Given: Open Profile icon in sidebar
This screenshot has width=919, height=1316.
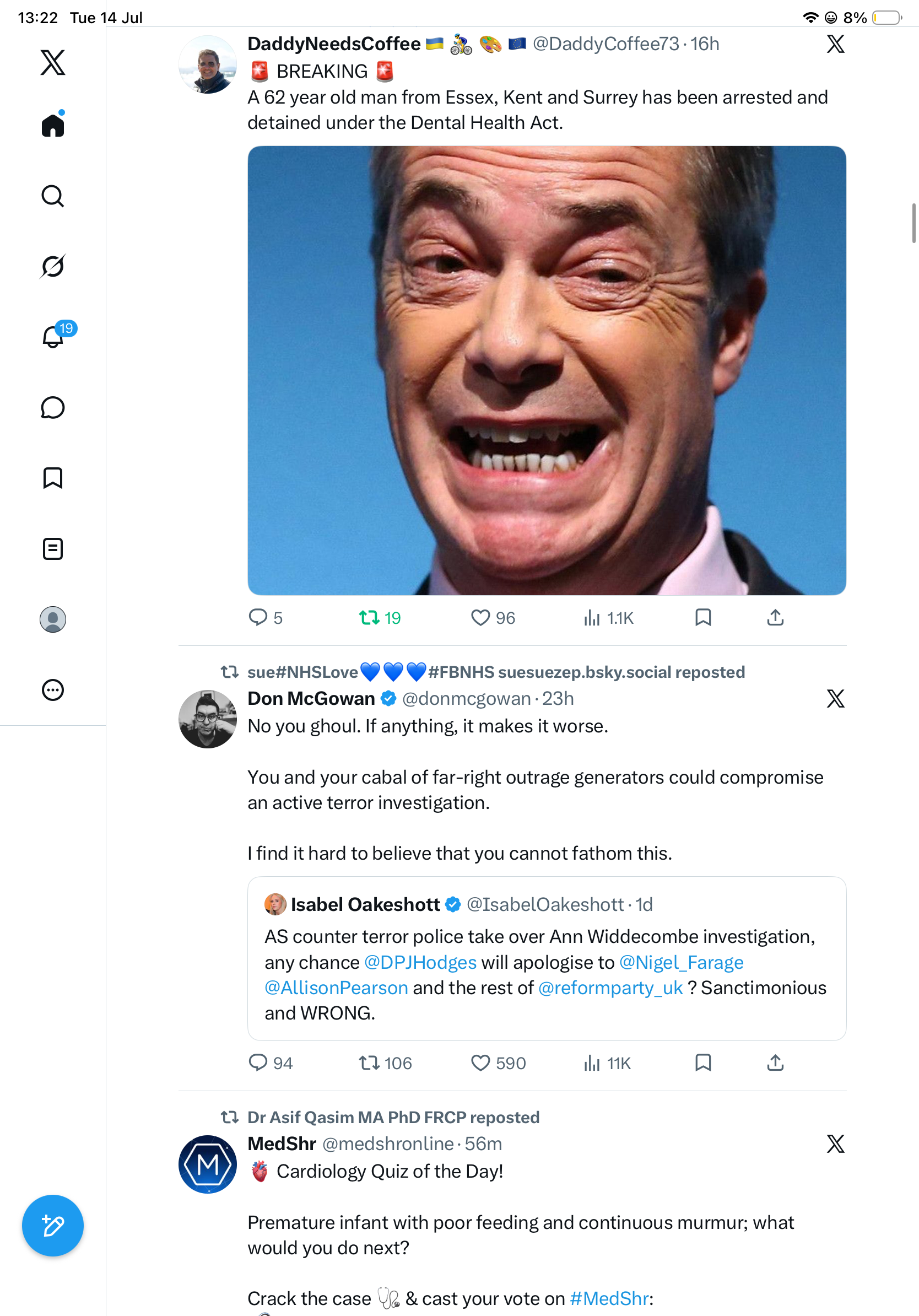Looking at the screenshot, I should point(53,619).
